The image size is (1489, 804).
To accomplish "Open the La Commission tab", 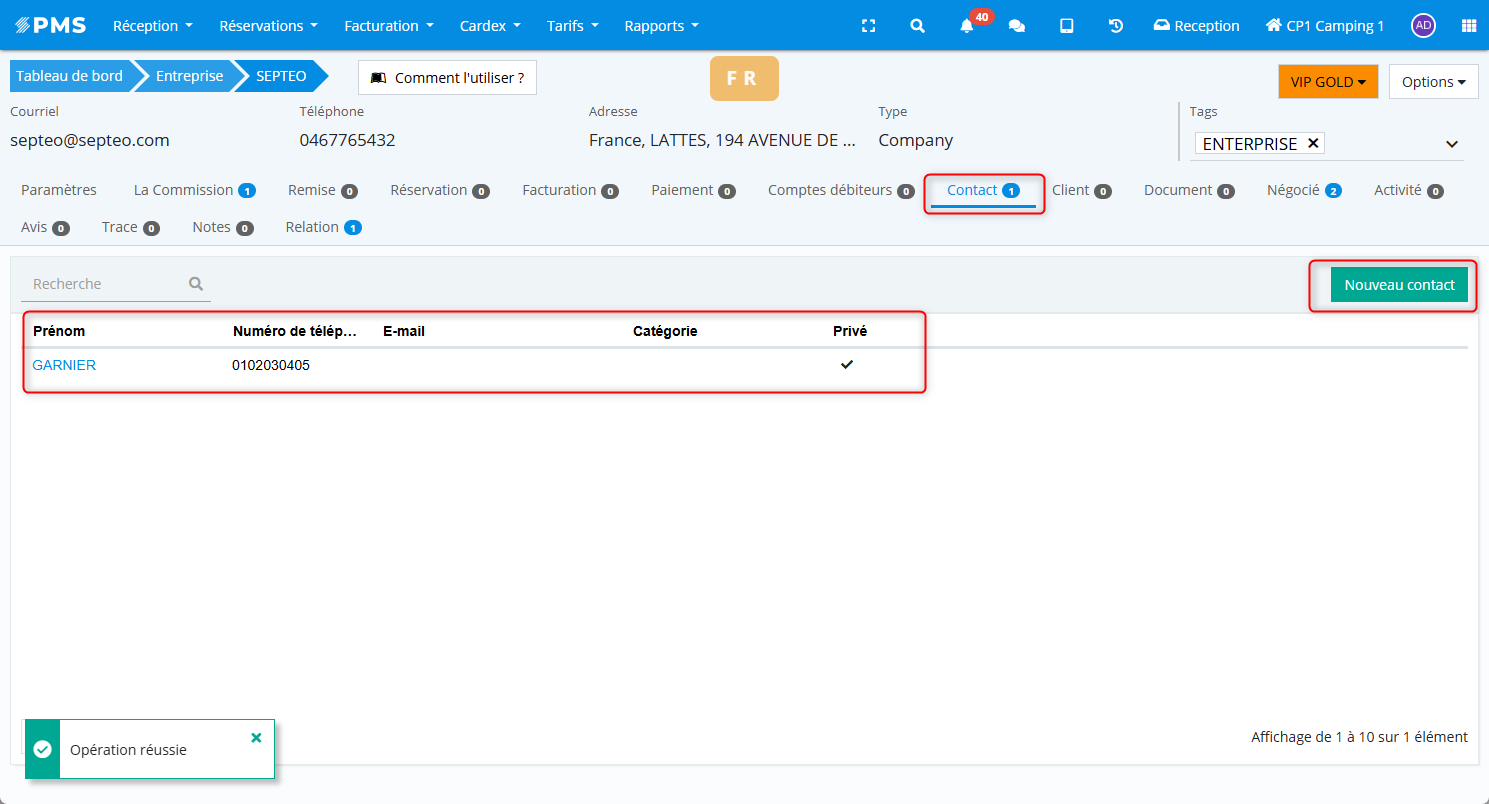I will click(x=193, y=190).
